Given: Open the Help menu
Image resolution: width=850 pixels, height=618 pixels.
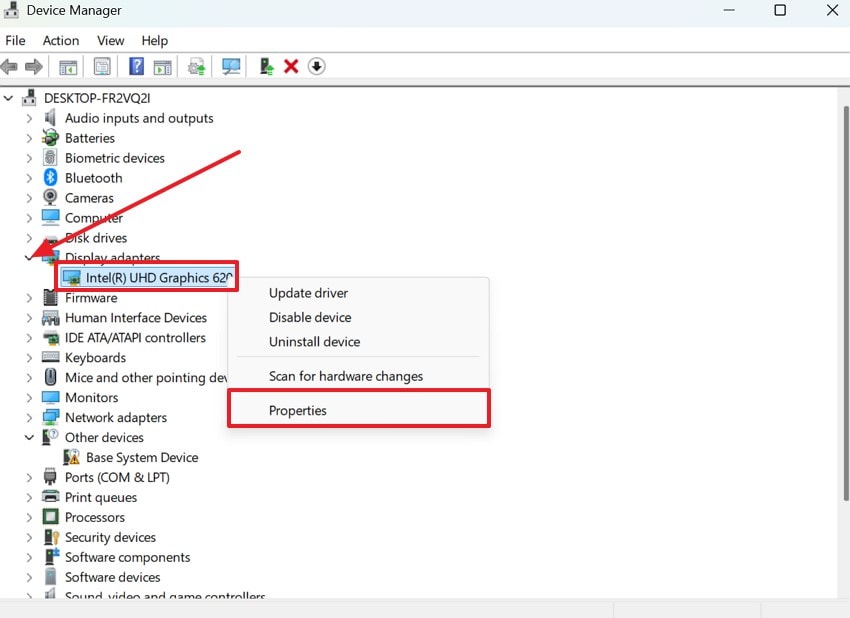Looking at the screenshot, I should (x=154, y=41).
